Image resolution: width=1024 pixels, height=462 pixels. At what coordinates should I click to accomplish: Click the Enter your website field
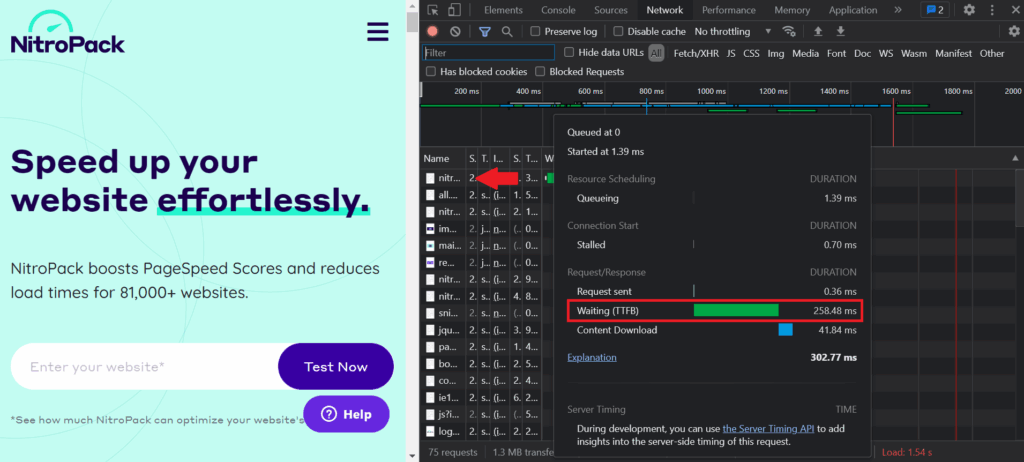tap(144, 367)
